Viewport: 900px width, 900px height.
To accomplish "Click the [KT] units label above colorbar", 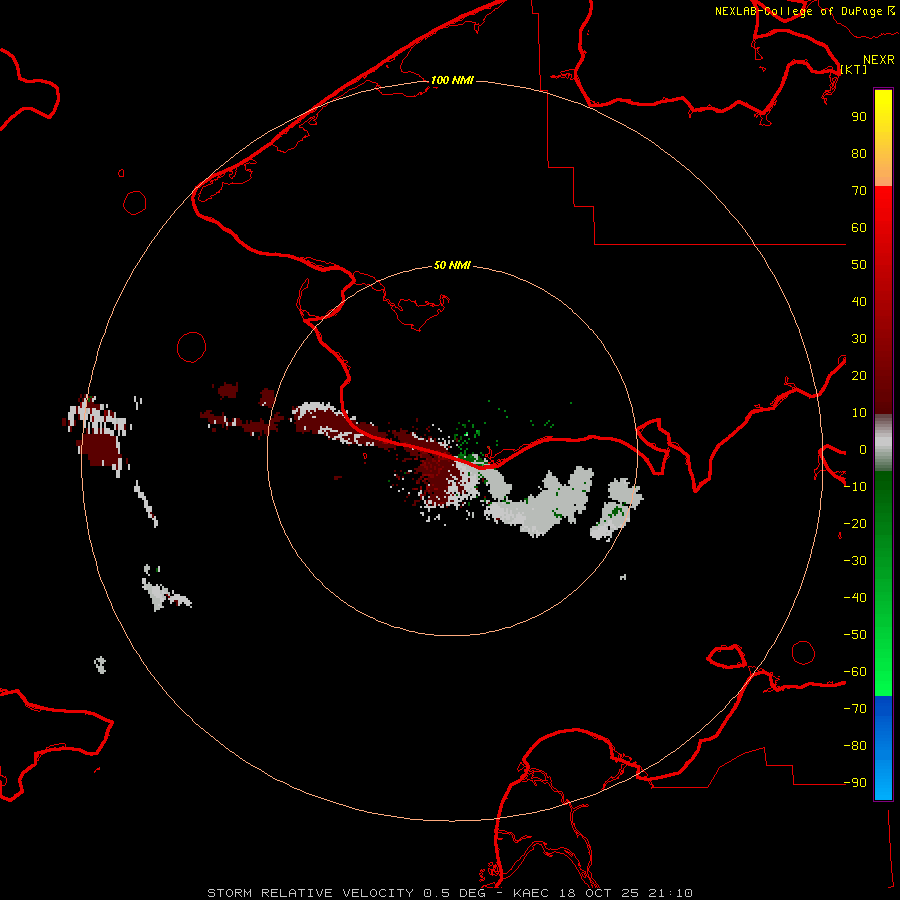I will coord(854,69).
